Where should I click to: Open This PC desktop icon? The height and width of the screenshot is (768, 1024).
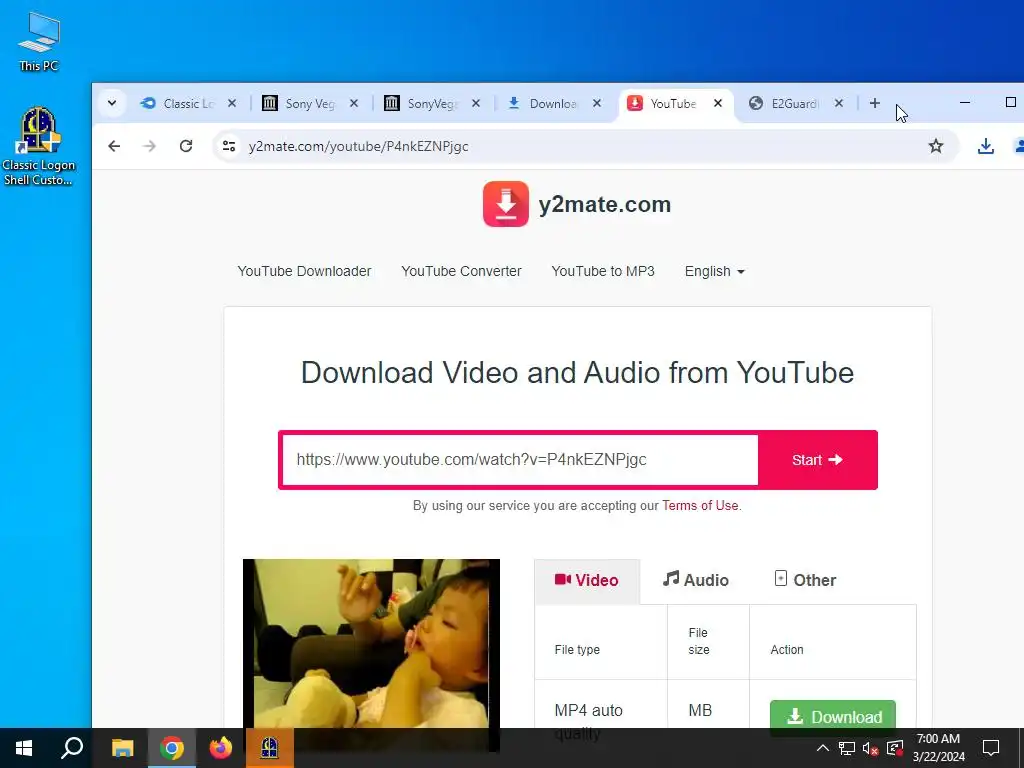tap(39, 42)
